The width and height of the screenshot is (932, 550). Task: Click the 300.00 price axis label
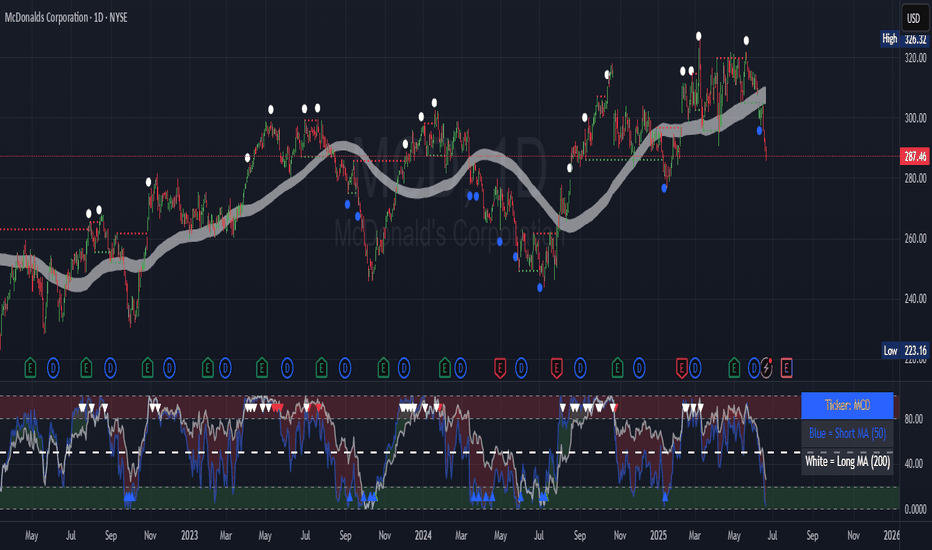pyautogui.click(x=915, y=118)
